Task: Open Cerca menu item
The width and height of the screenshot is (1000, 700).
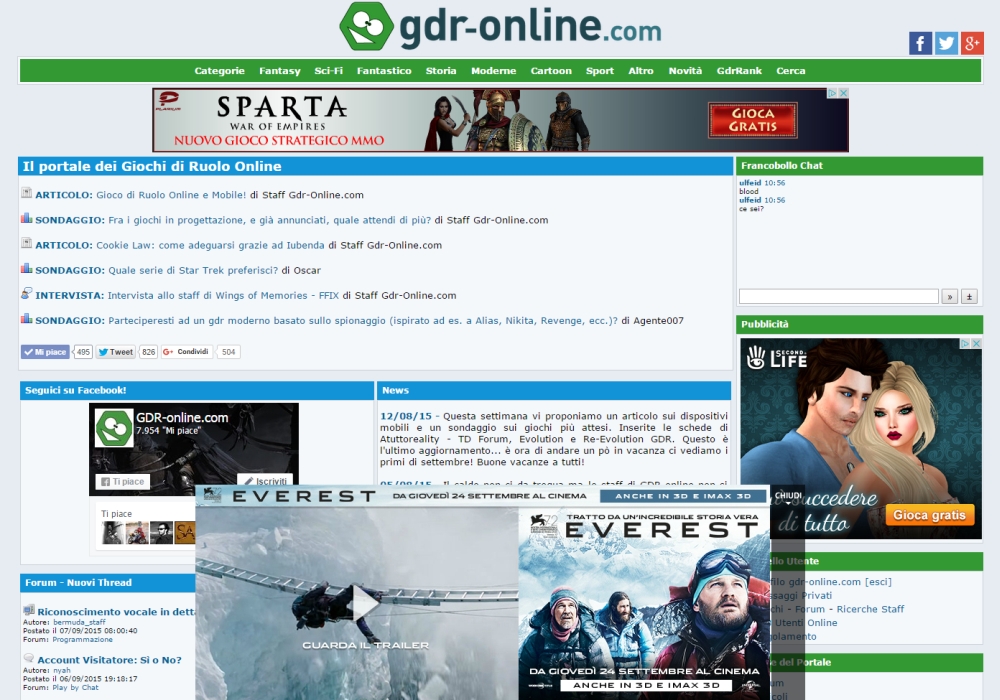Action: [x=791, y=71]
